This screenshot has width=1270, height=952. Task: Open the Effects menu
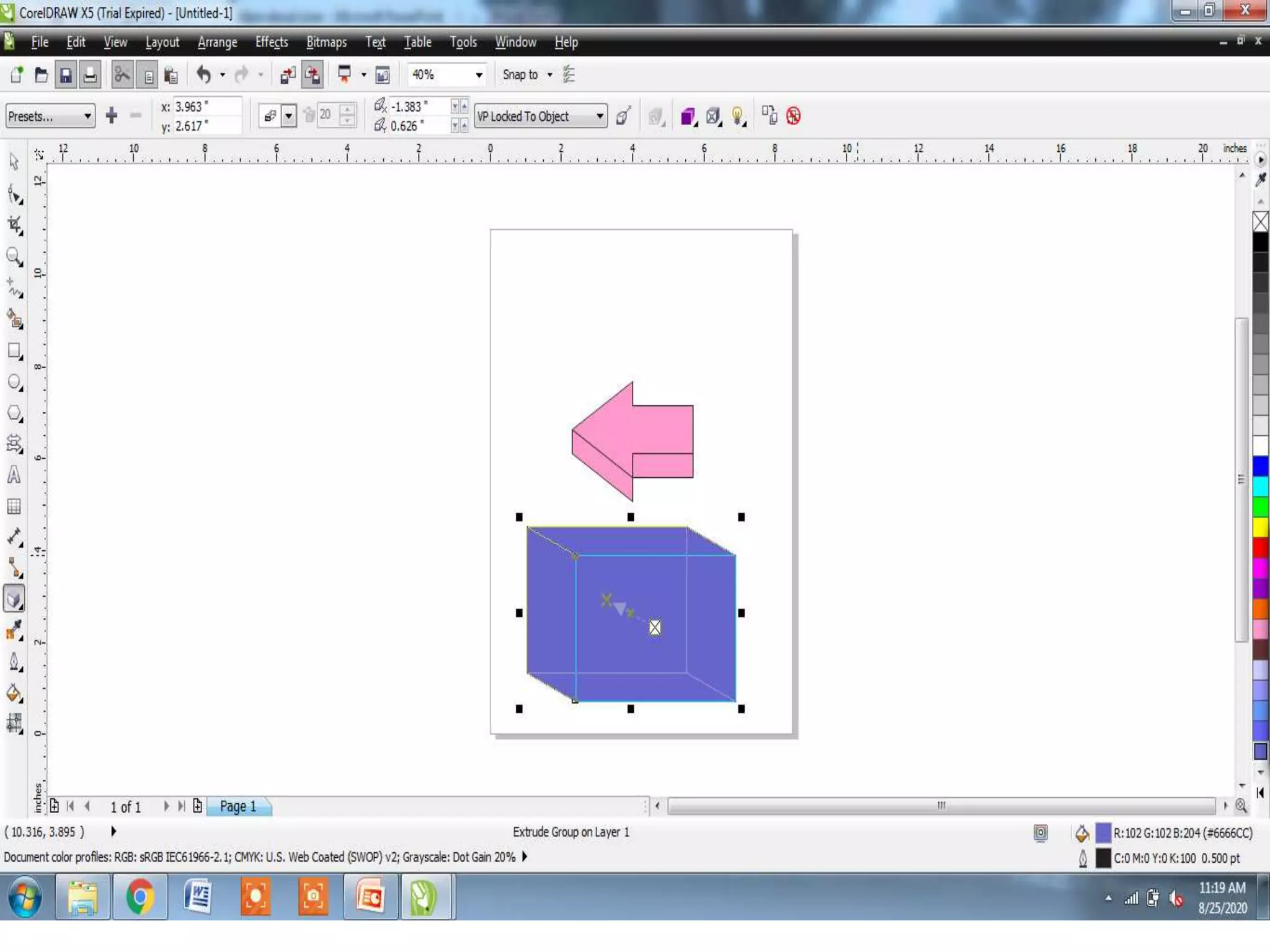pos(271,42)
